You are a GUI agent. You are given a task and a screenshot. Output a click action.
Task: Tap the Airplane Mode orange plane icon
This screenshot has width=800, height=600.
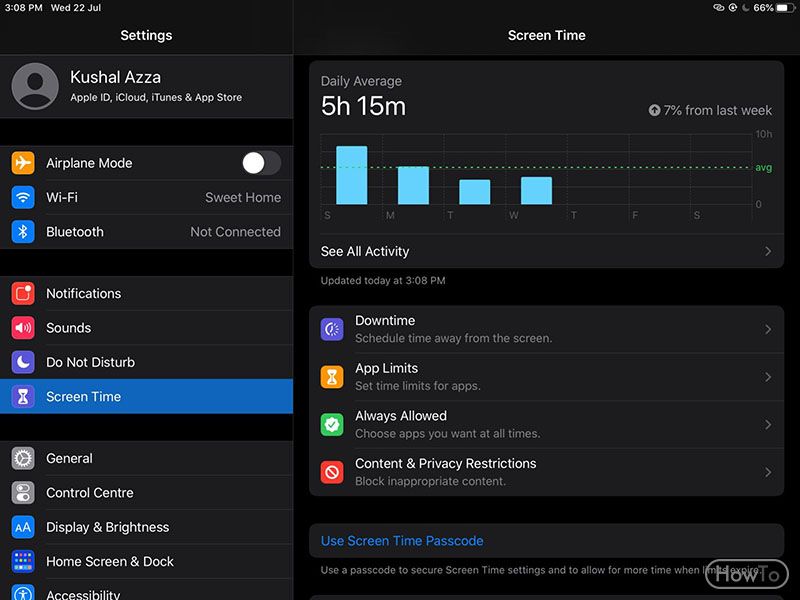click(x=23, y=163)
